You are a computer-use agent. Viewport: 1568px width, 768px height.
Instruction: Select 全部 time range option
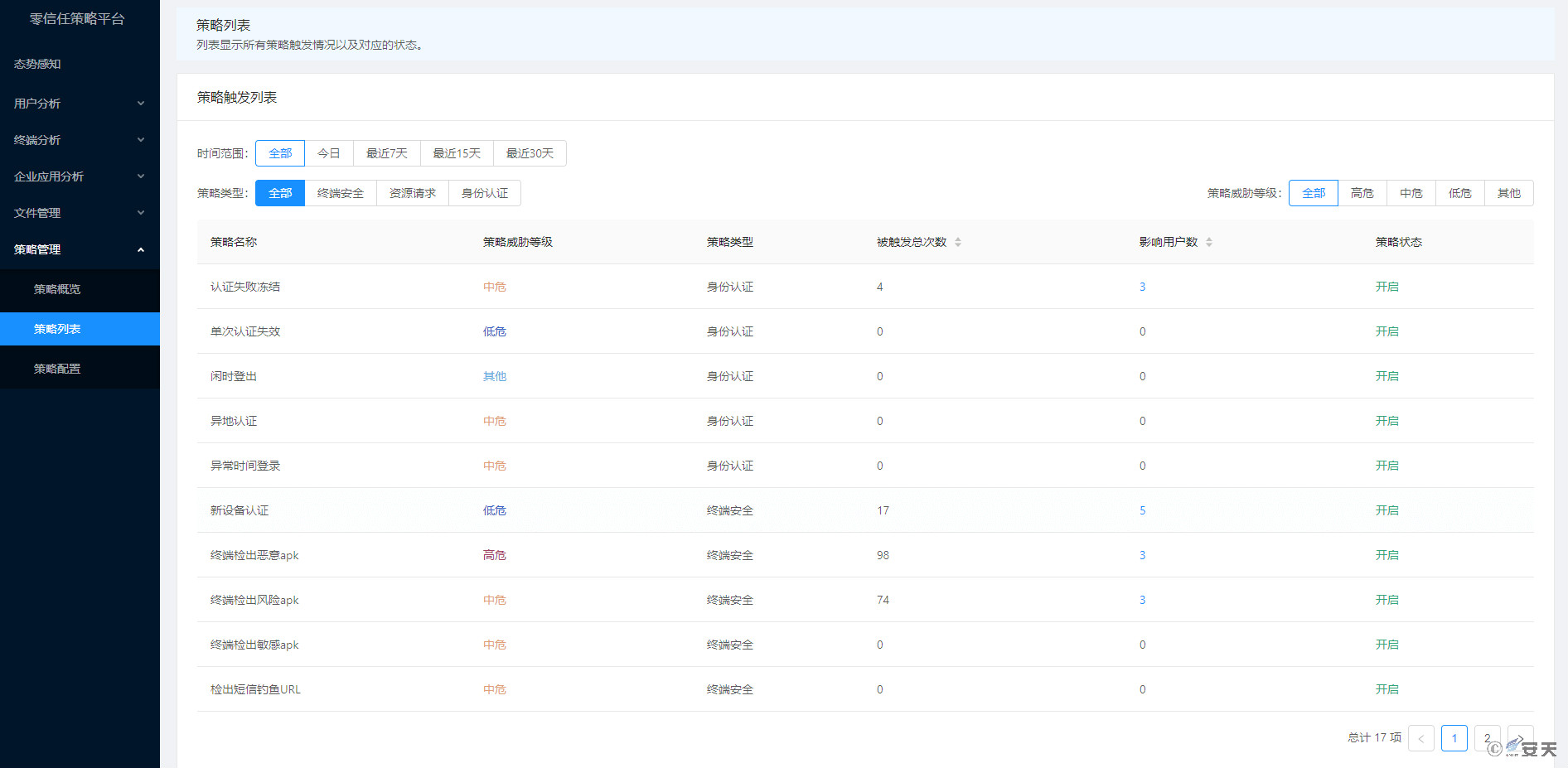(280, 153)
